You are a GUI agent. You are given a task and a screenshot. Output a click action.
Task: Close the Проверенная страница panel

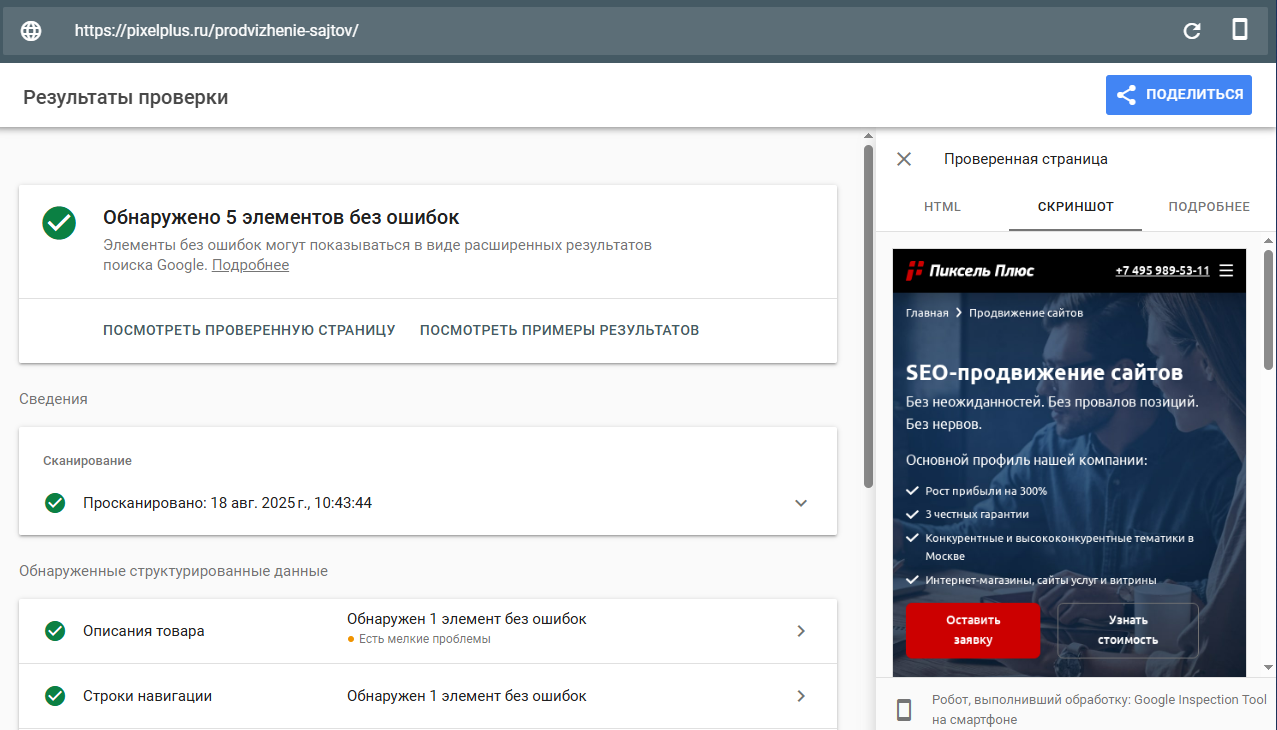point(904,159)
